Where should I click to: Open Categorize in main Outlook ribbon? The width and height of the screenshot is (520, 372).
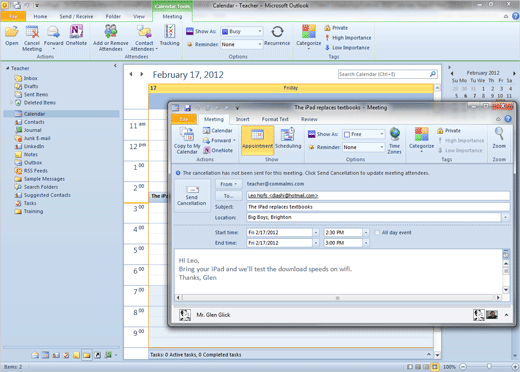tap(309, 38)
